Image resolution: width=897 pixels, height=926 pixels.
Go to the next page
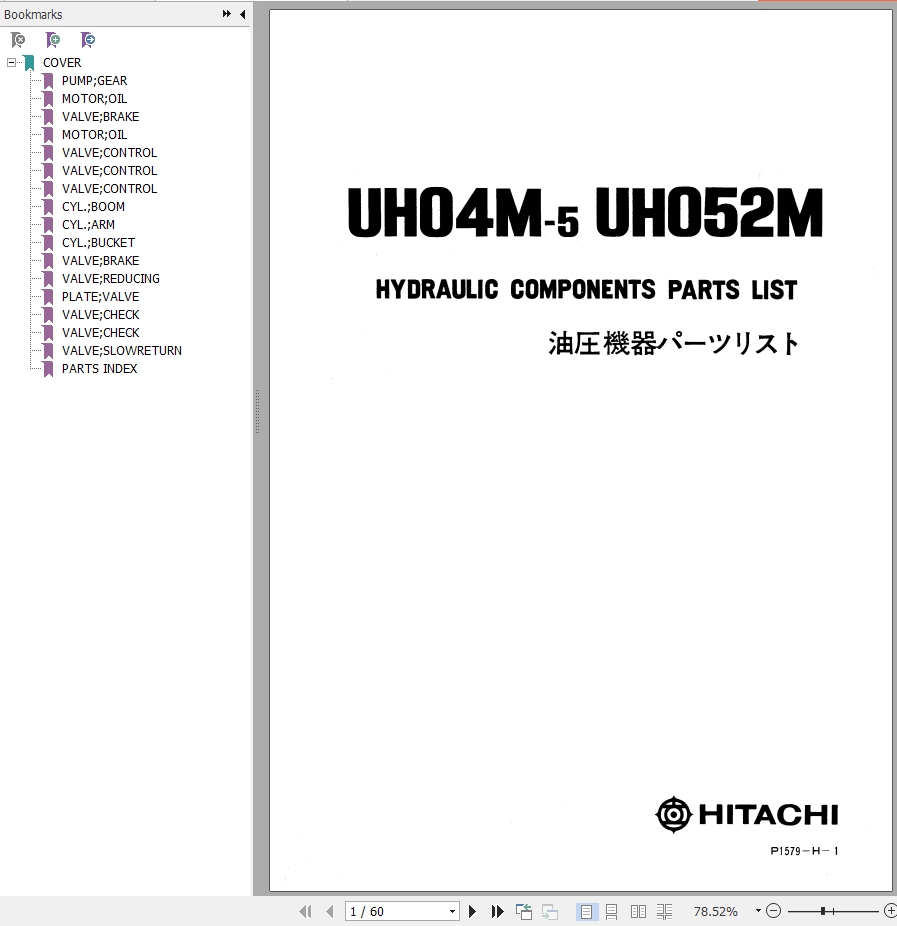(x=472, y=911)
